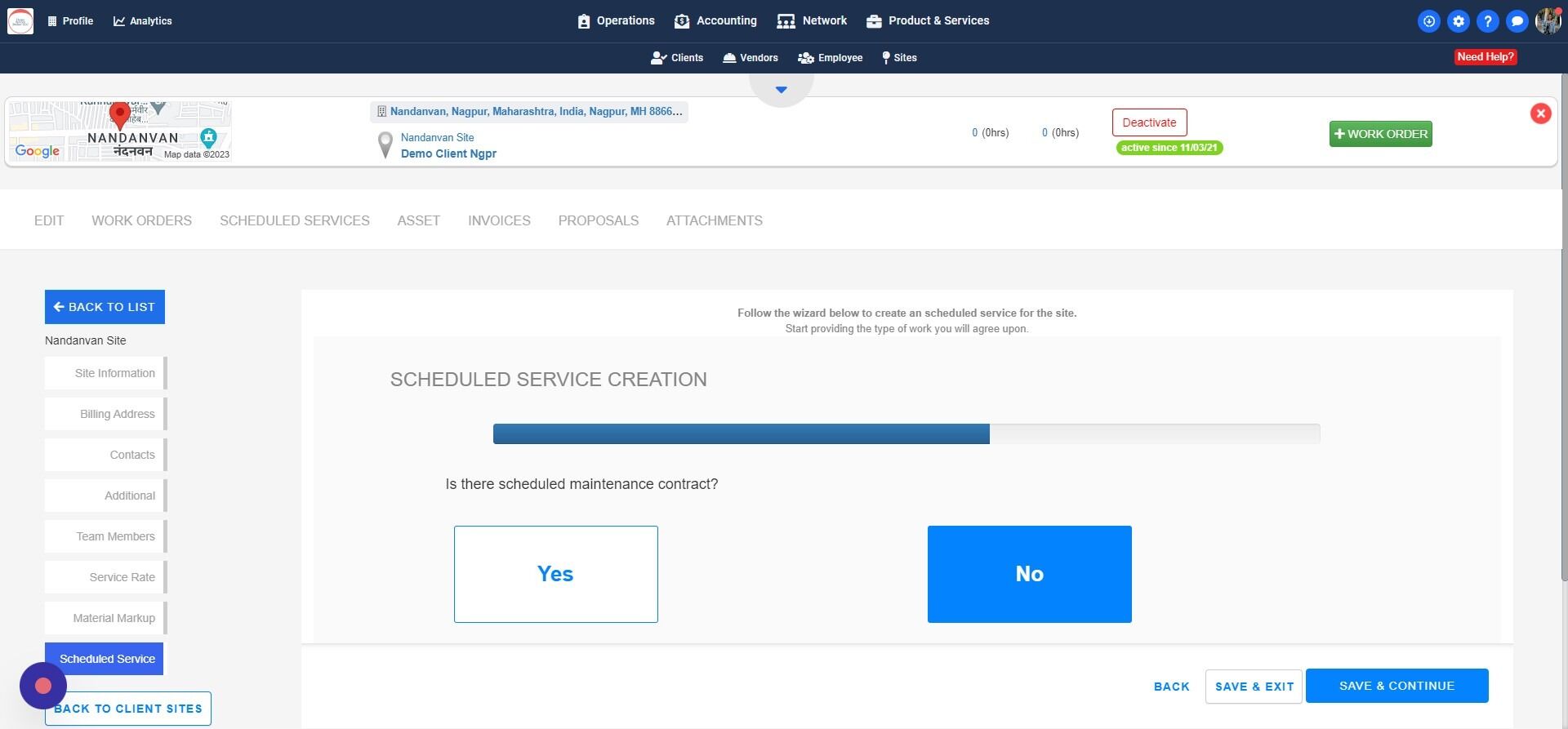This screenshot has width=1568, height=729.
Task: Switch to the ASSET tab
Action: coord(419,220)
